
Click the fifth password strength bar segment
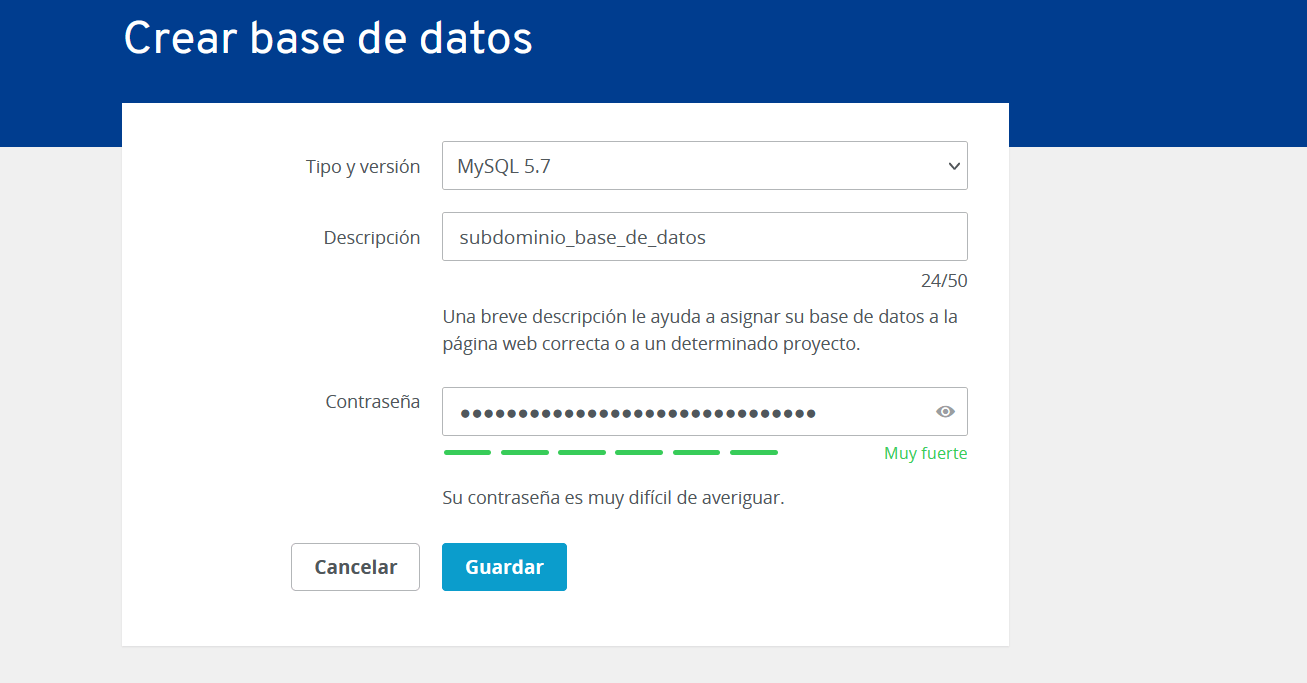[696, 453]
